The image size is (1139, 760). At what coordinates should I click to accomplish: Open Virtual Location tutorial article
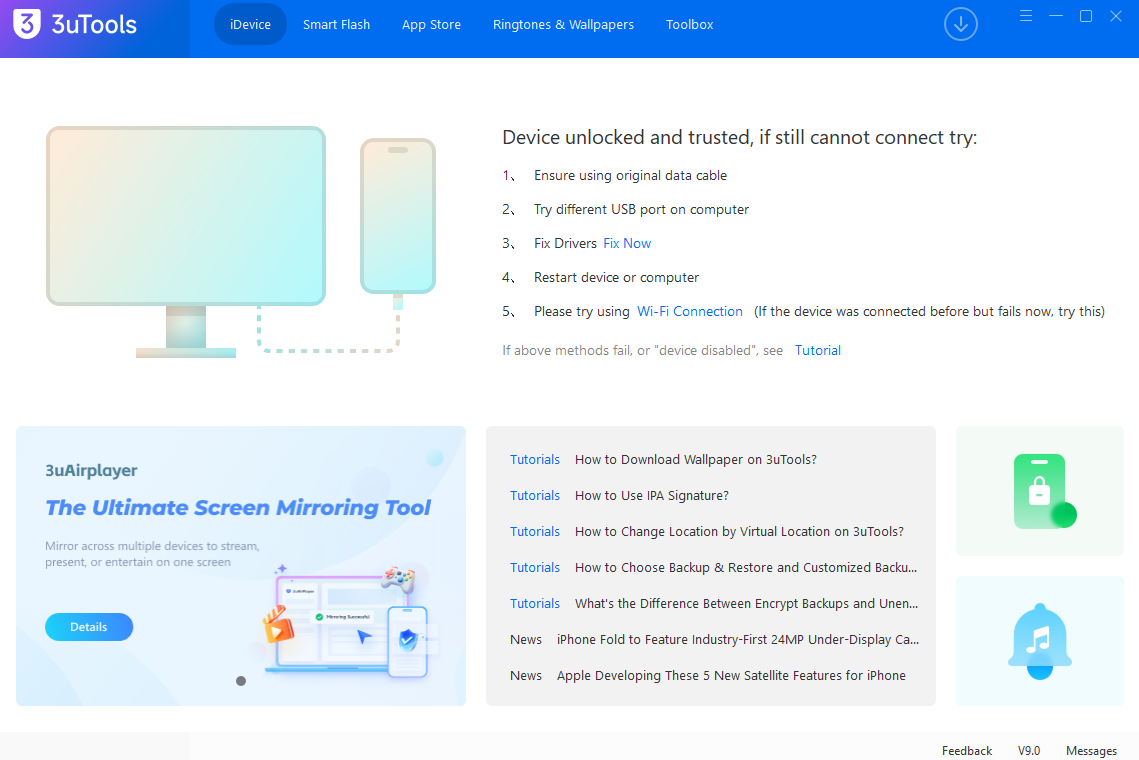point(739,531)
